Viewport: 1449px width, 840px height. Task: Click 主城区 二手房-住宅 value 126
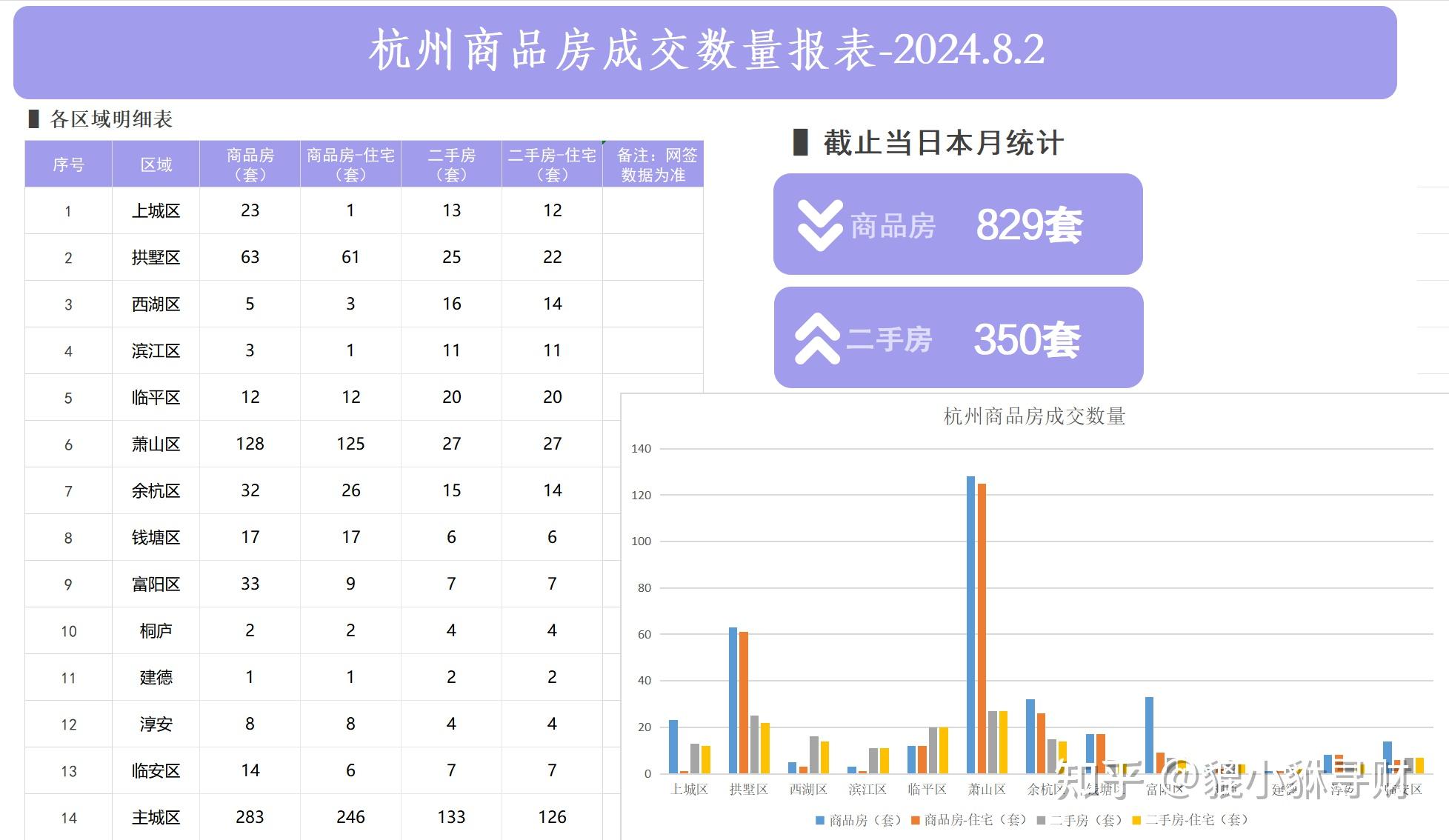coord(552,817)
